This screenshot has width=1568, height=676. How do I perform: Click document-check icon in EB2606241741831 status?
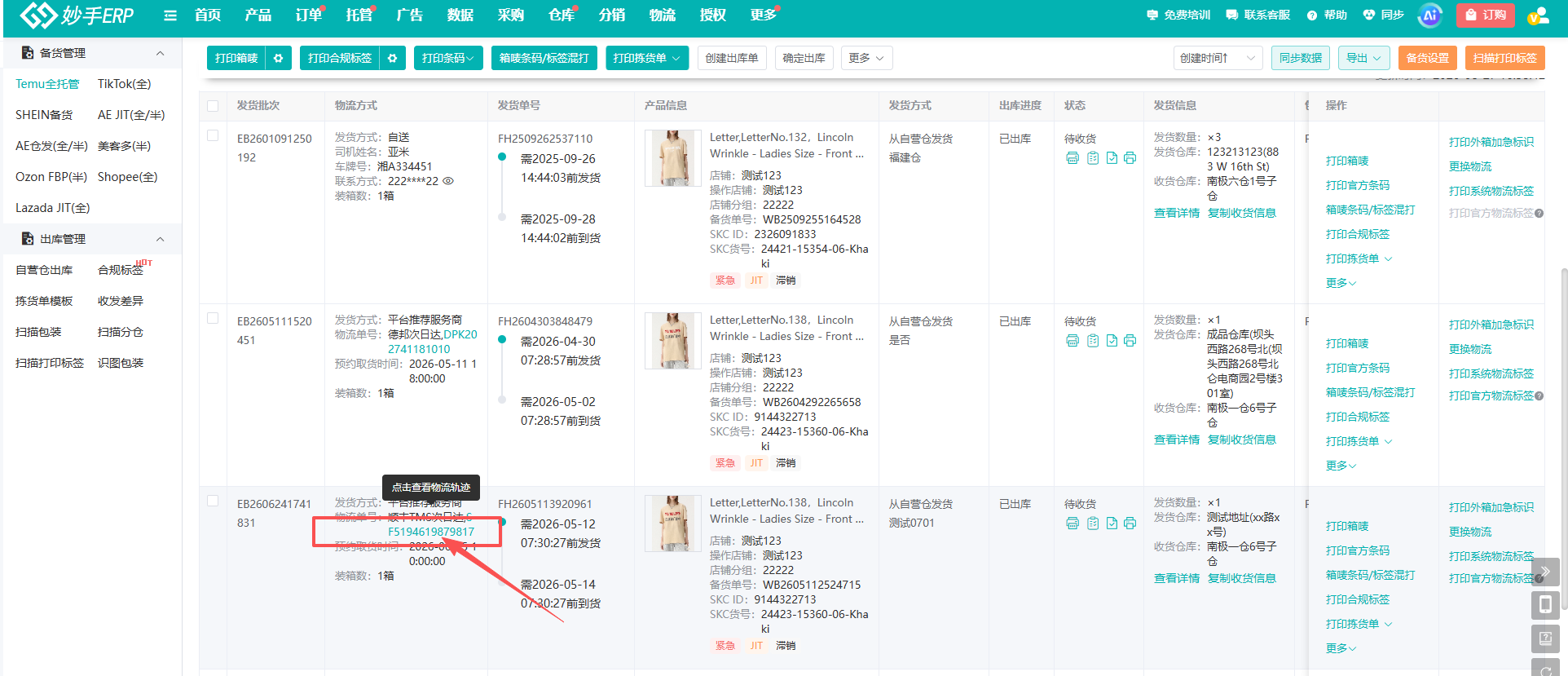pyautogui.click(x=1112, y=524)
